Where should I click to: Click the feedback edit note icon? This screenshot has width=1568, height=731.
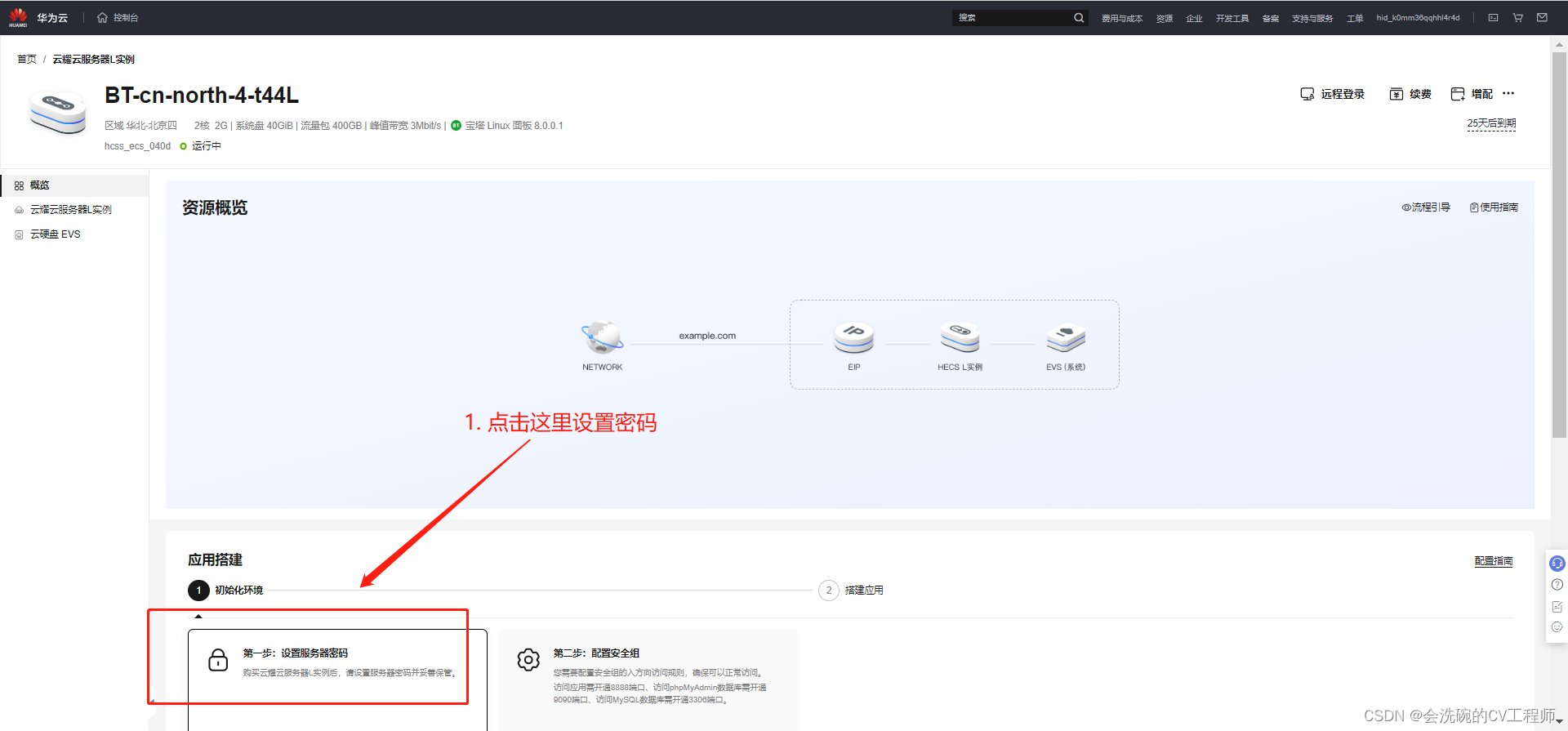[1557, 606]
